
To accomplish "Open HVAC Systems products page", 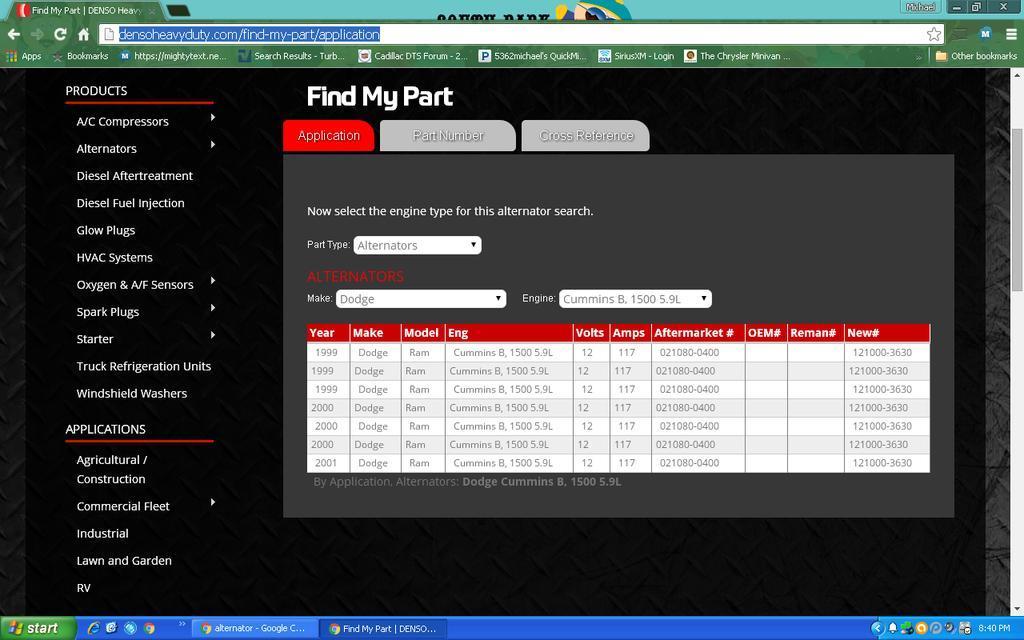I will 114,258.
